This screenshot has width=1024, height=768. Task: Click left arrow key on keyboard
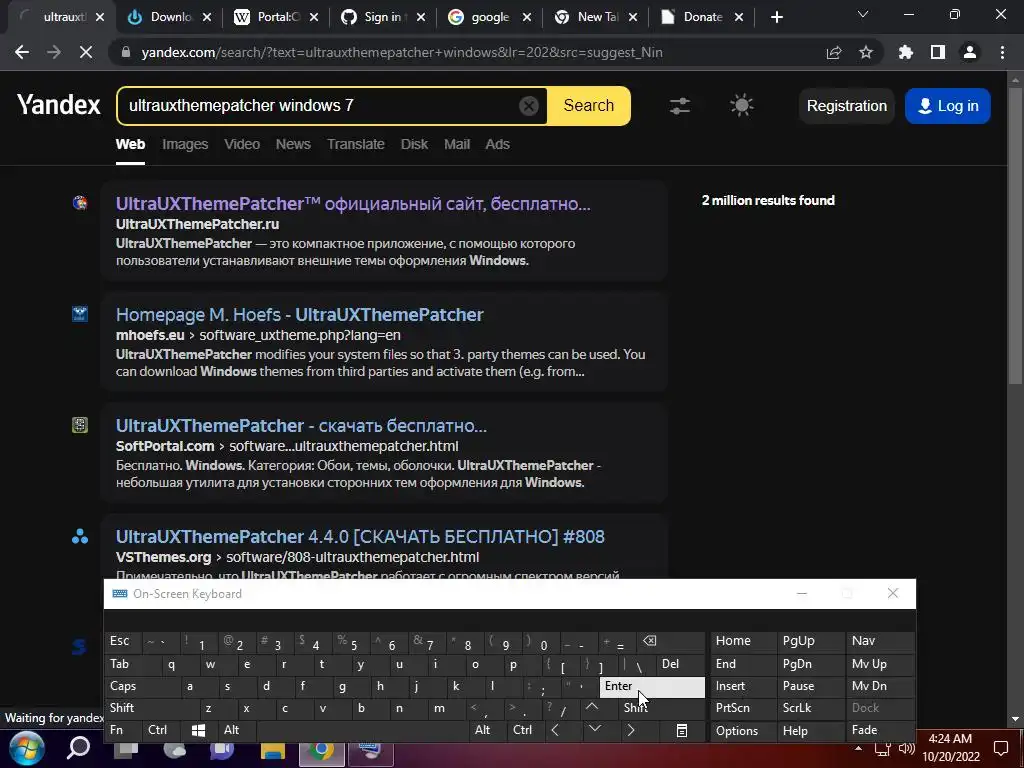tap(556, 730)
